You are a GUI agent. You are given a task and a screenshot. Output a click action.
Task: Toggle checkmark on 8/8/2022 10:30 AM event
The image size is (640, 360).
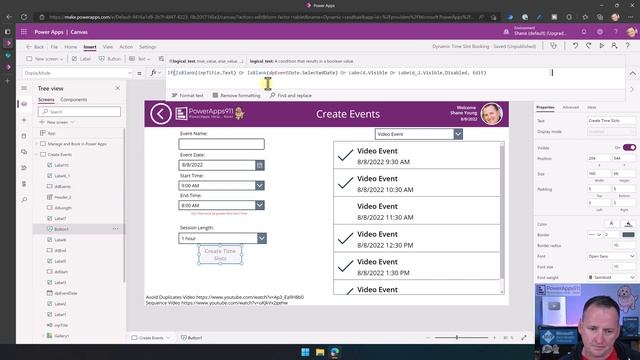click(x=345, y=183)
